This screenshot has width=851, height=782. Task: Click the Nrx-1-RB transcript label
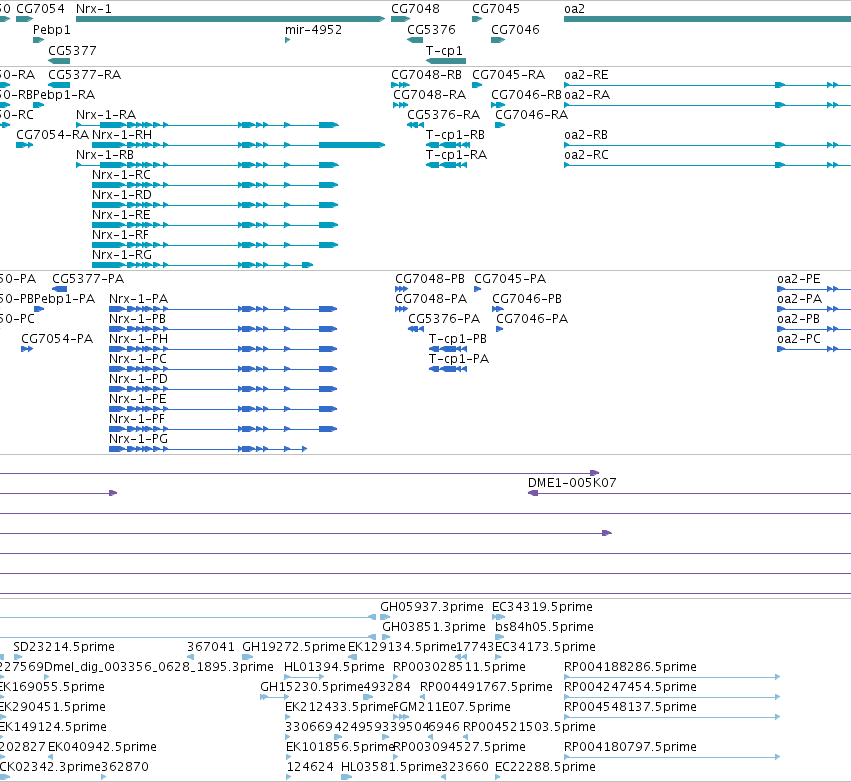105,155
